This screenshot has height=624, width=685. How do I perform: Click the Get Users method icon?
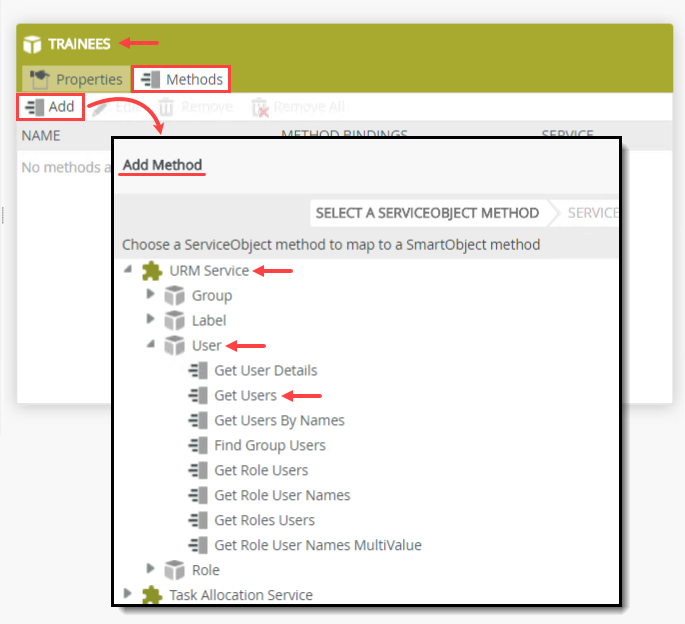tap(198, 395)
